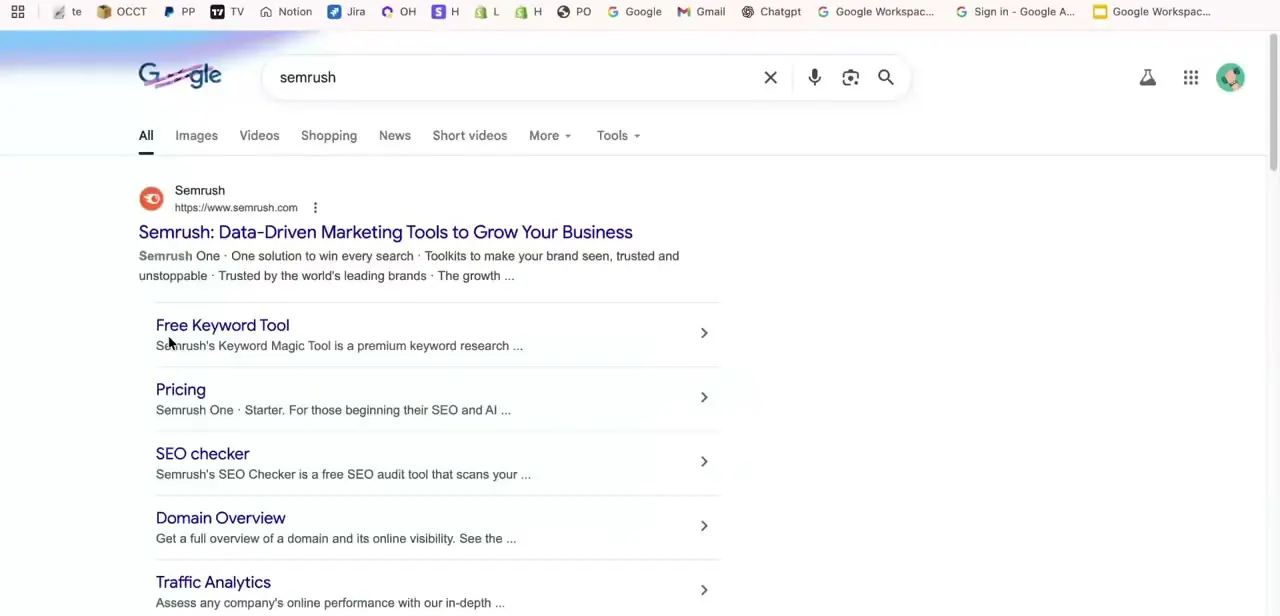Click the 'Semrush' site name above URL
1280x616 pixels.
click(200, 190)
